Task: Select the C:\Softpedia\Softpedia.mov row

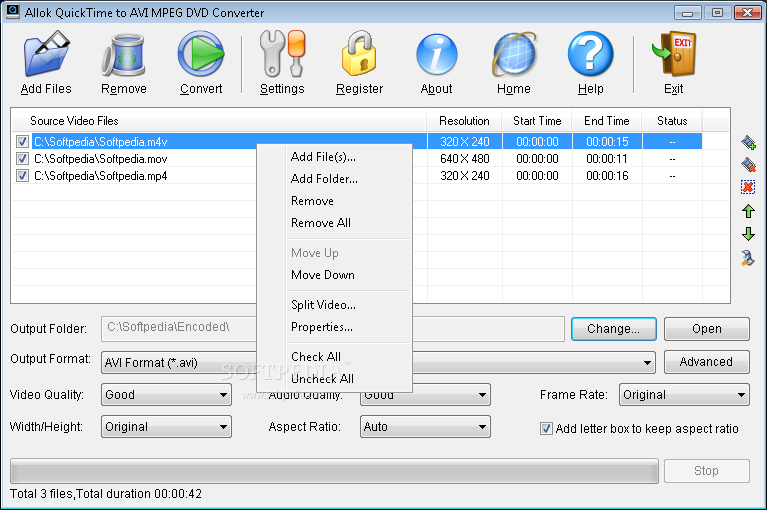Action: (x=100, y=159)
